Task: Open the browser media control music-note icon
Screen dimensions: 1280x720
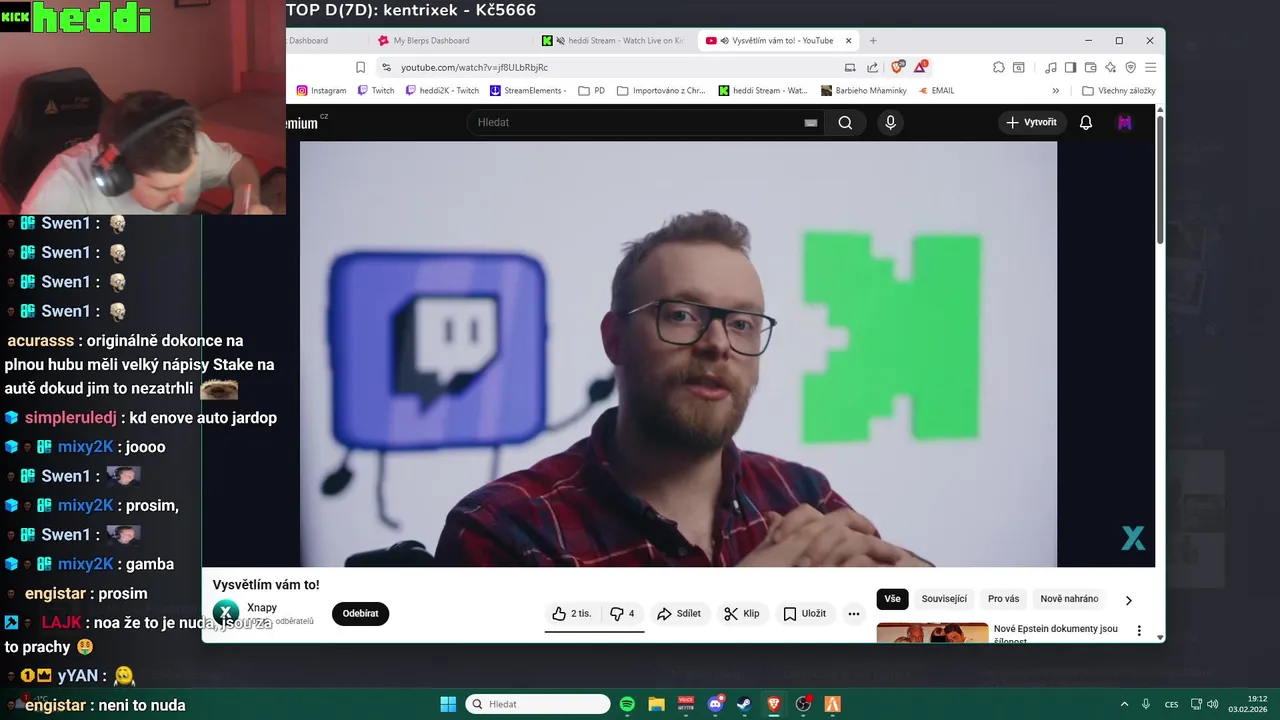Action: coord(1050,67)
